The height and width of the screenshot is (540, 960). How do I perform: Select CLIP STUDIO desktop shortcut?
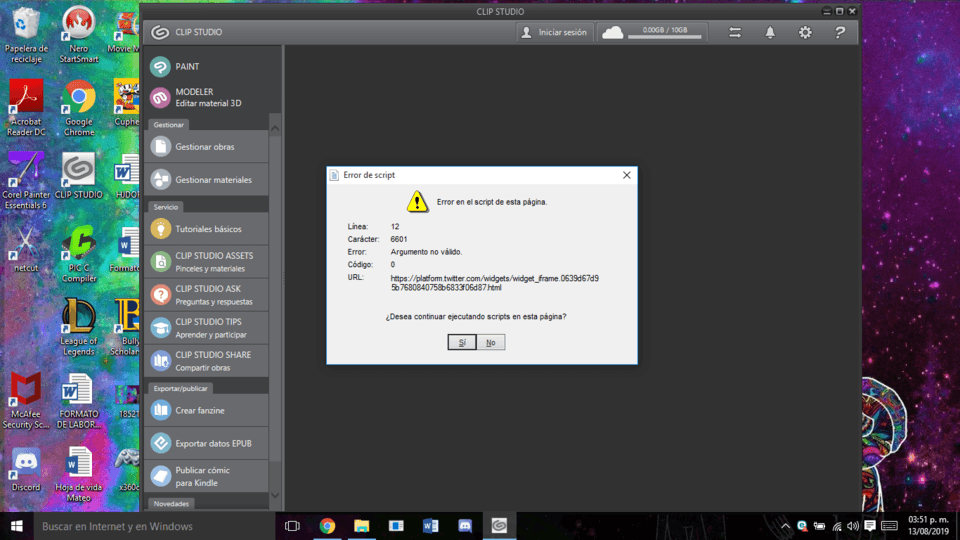78,176
